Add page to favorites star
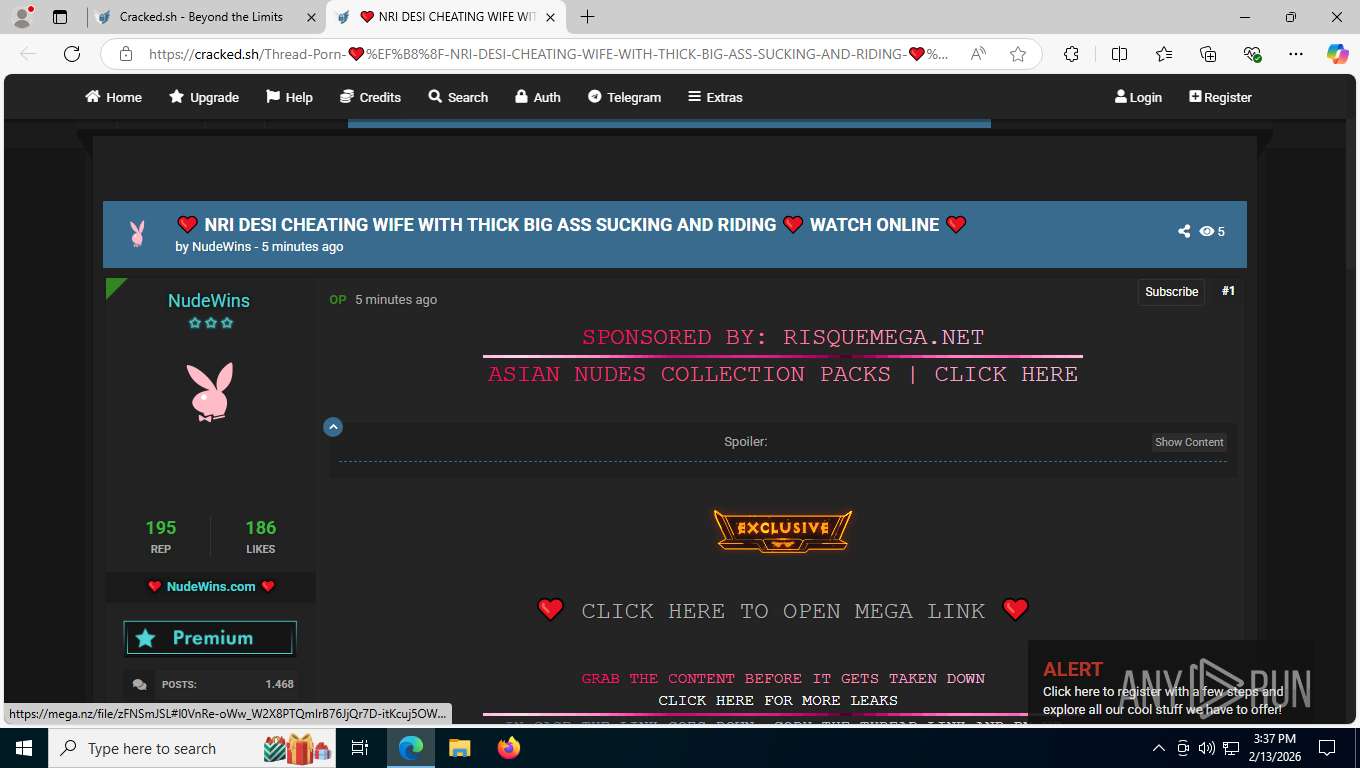The height and width of the screenshot is (768, 1360). 1018,54
